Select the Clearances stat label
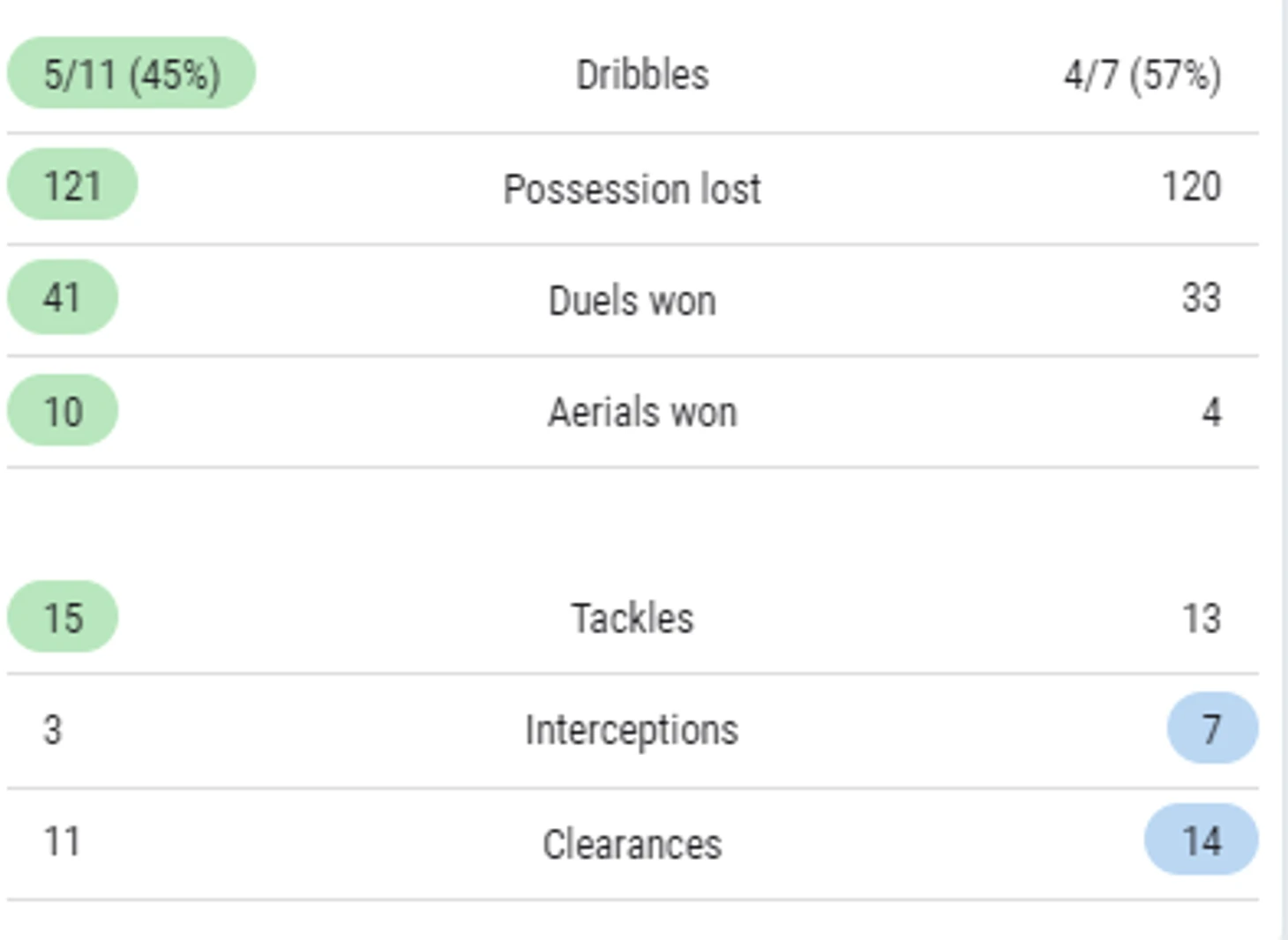Image resolution: width=1288 pixels, height=940 pixels. 632,844
